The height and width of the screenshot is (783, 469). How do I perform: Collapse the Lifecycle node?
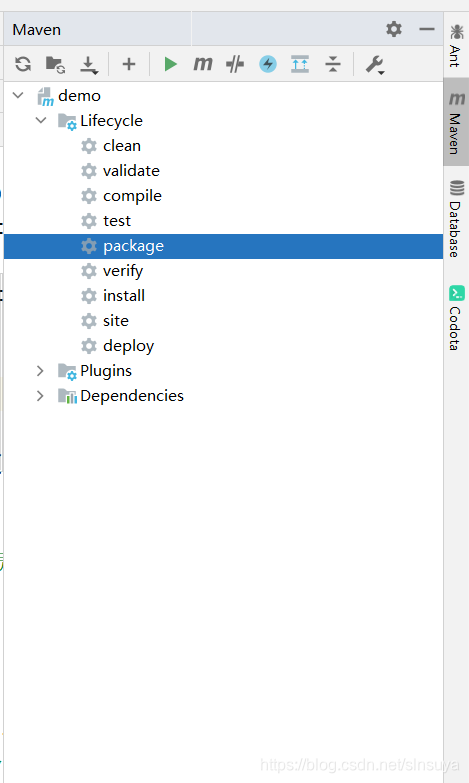pos(41,120)
